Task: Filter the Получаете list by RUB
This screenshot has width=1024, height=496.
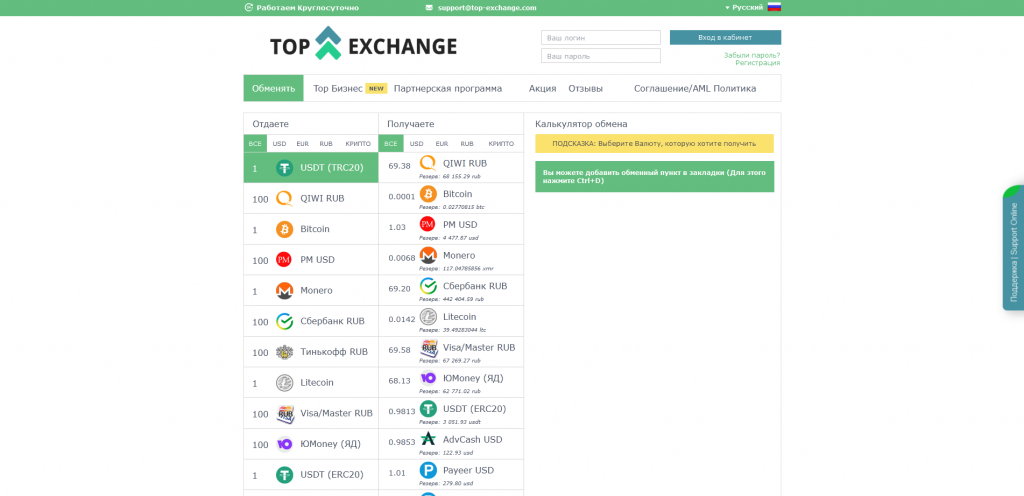Action: (x=466, y=144)
